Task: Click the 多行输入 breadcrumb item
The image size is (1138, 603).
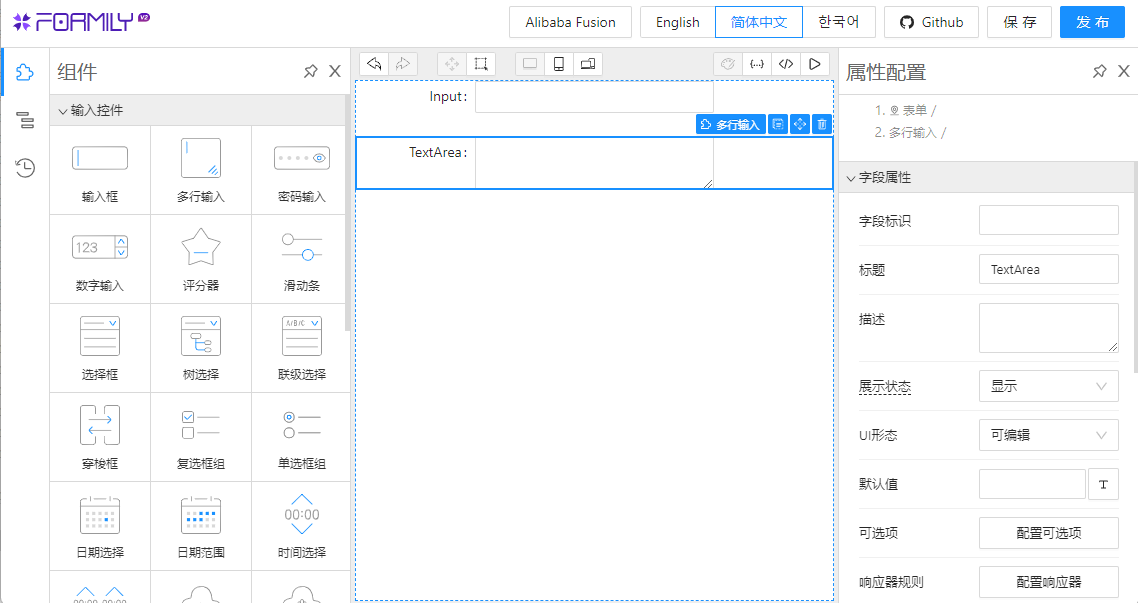Action: pyautogui.click(x=914, y=133)
